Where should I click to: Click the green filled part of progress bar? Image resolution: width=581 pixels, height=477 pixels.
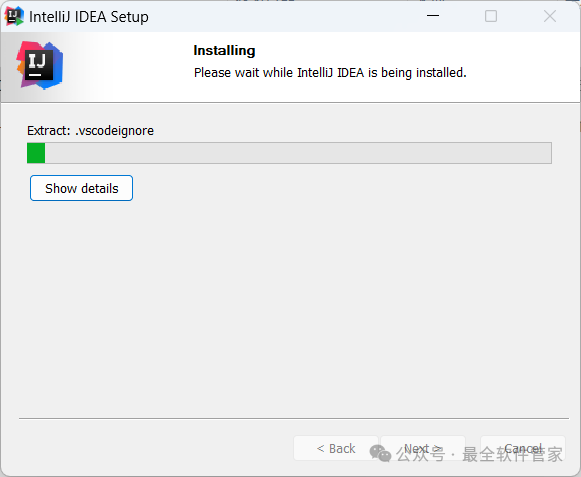(36, 153)
